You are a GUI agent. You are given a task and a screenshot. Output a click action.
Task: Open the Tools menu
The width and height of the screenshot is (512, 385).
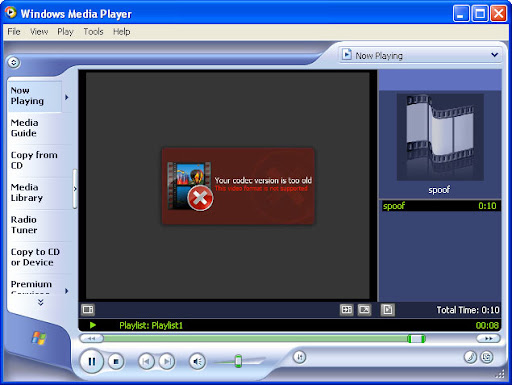click(93, 32)
